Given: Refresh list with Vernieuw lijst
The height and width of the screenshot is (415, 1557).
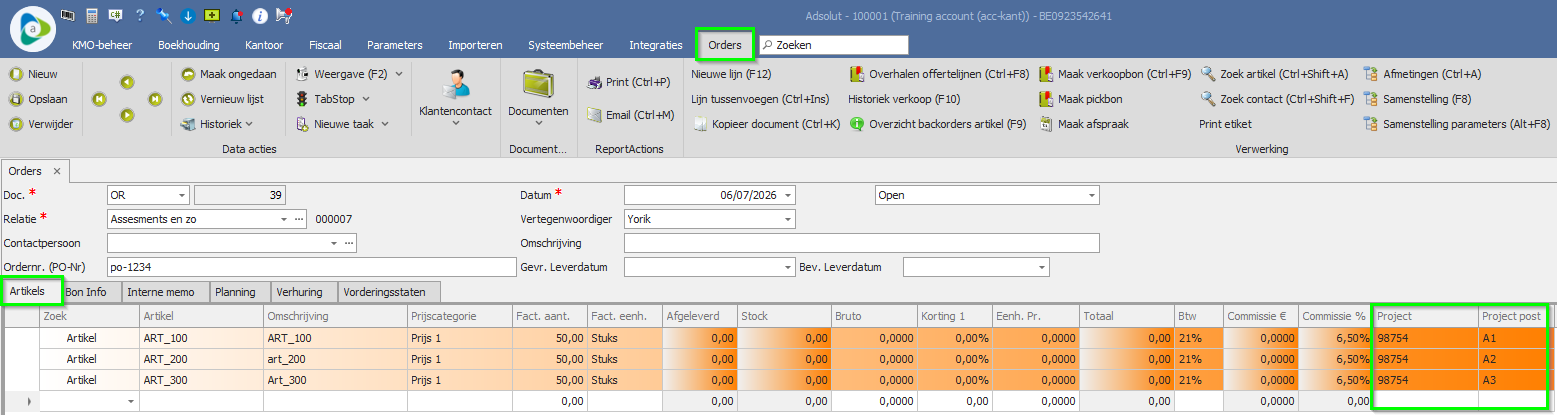Looking at the screenshot, I should [222, 99].
